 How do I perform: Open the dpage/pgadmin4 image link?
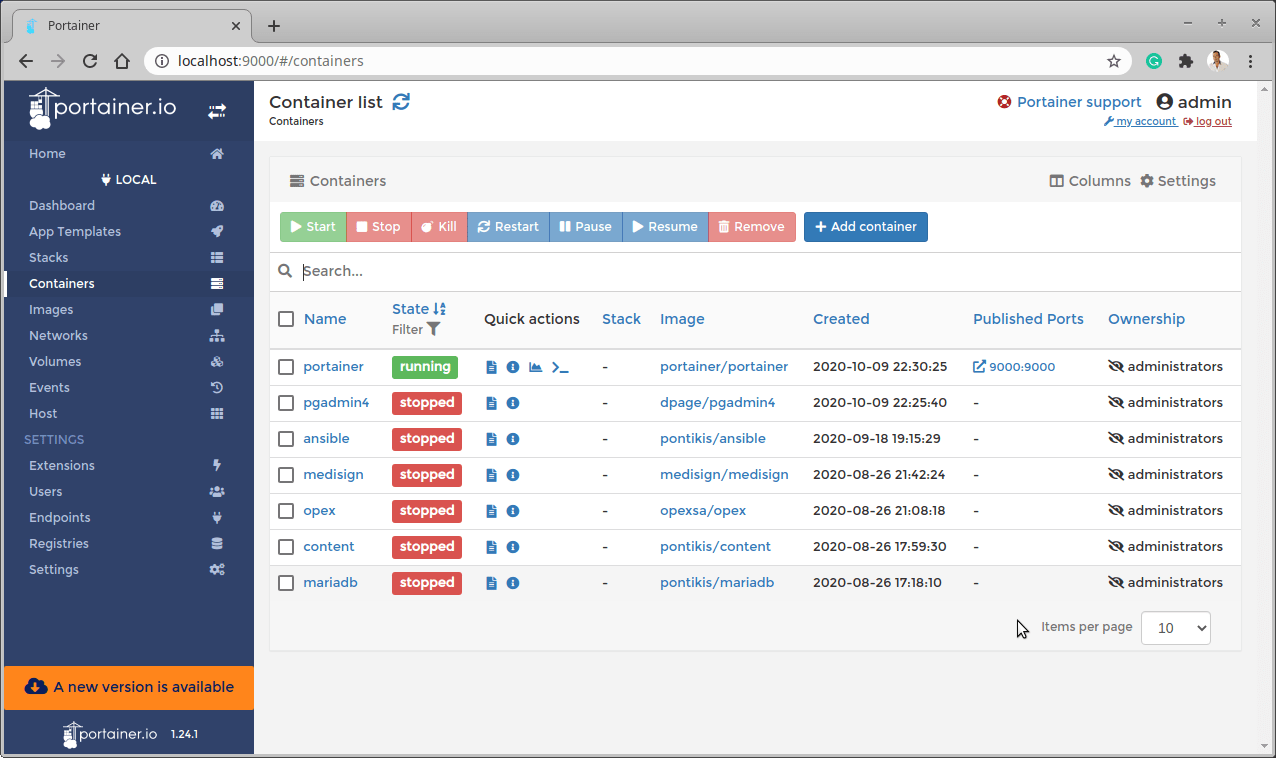(x=718, y=403)
